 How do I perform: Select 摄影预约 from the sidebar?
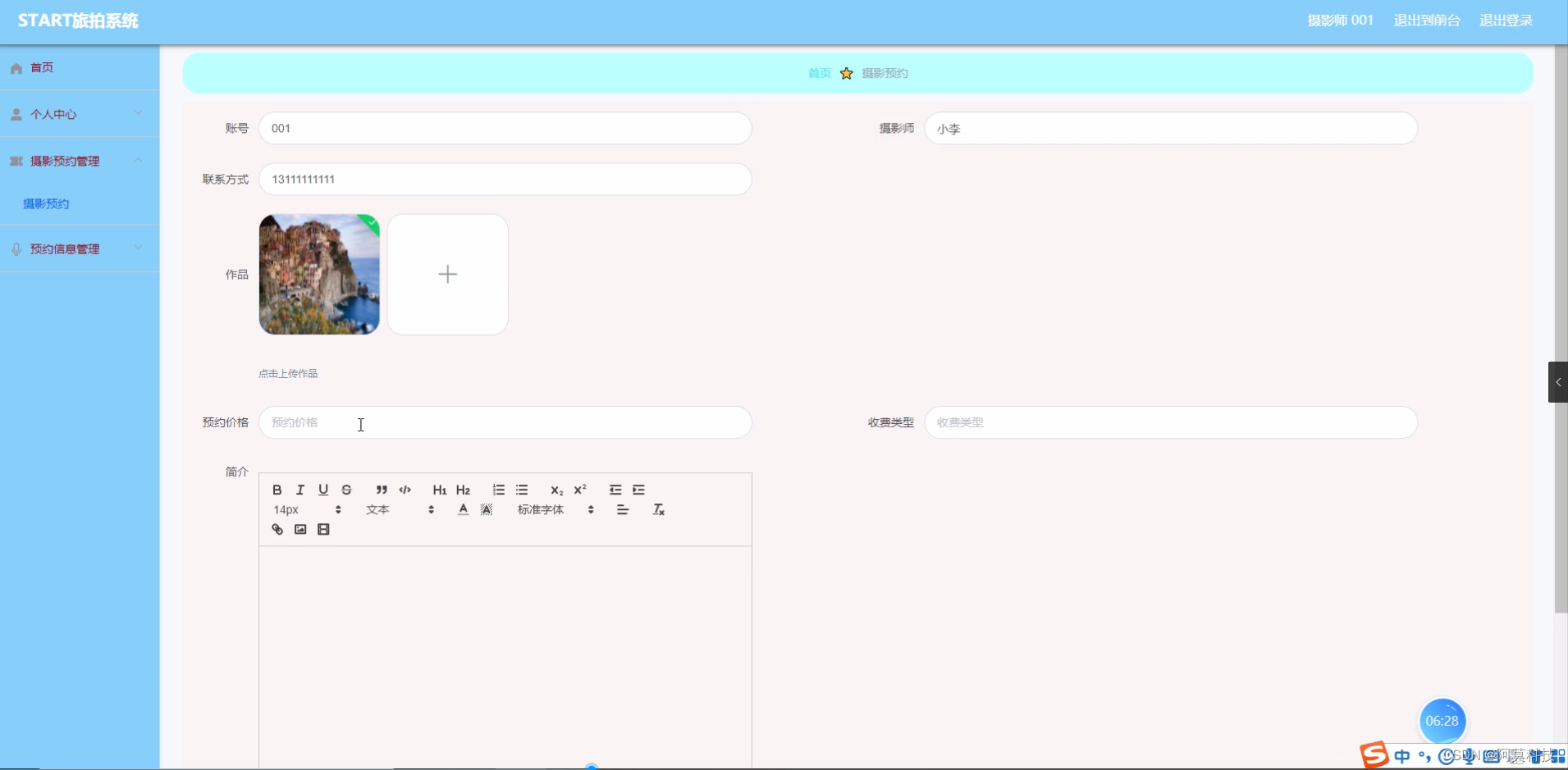point(46,203)
